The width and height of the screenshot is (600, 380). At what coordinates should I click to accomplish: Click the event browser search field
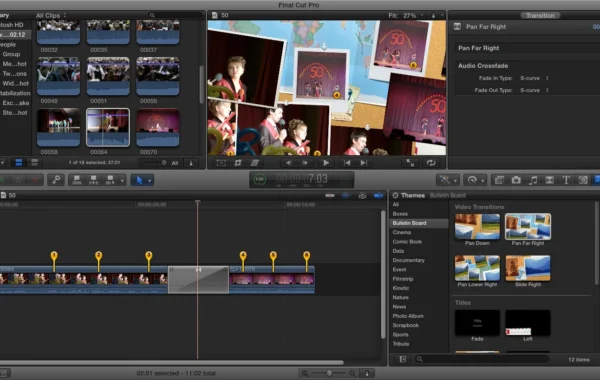pyautogui.click(x=176, y=15)
